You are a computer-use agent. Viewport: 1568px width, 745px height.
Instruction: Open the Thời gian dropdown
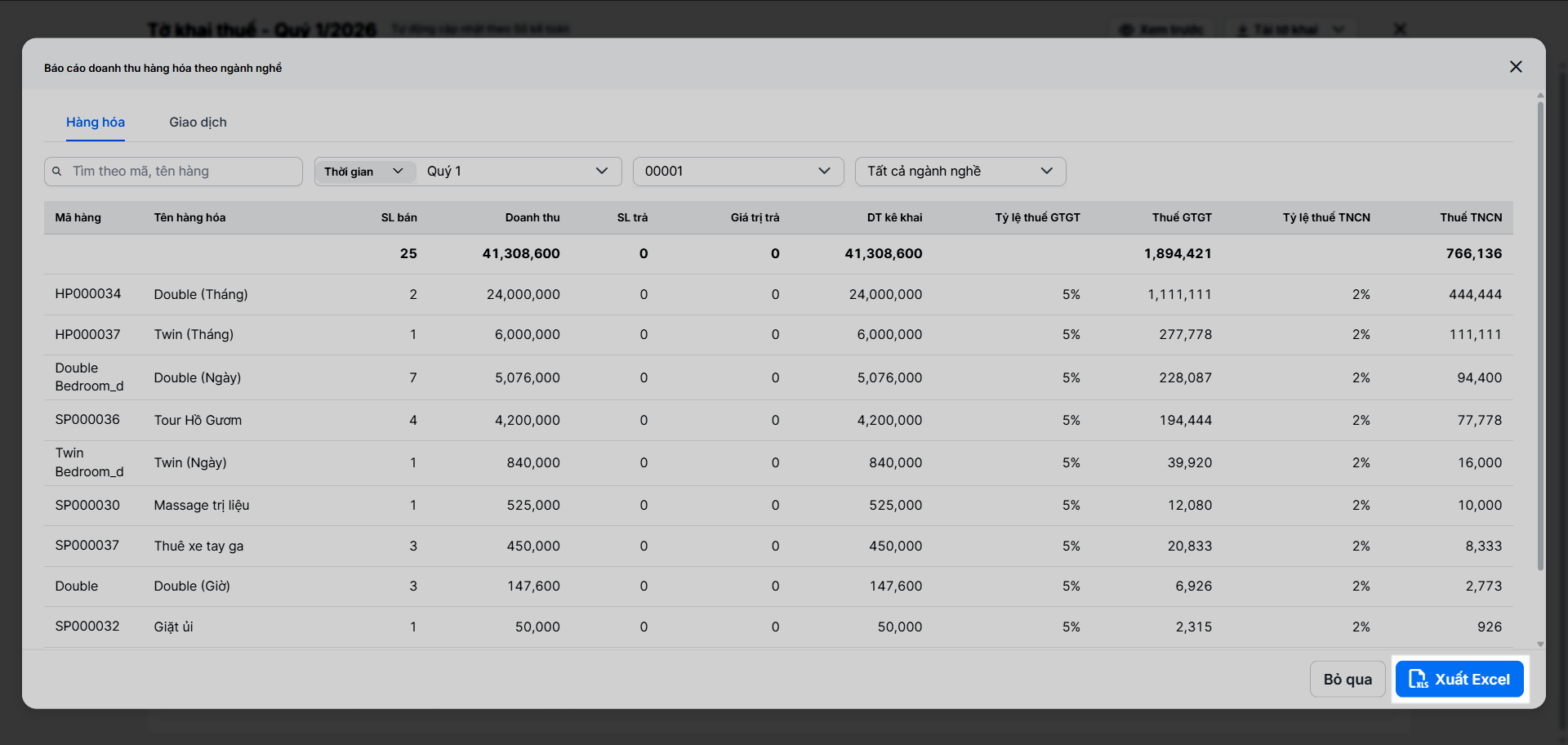coord(364,172)
